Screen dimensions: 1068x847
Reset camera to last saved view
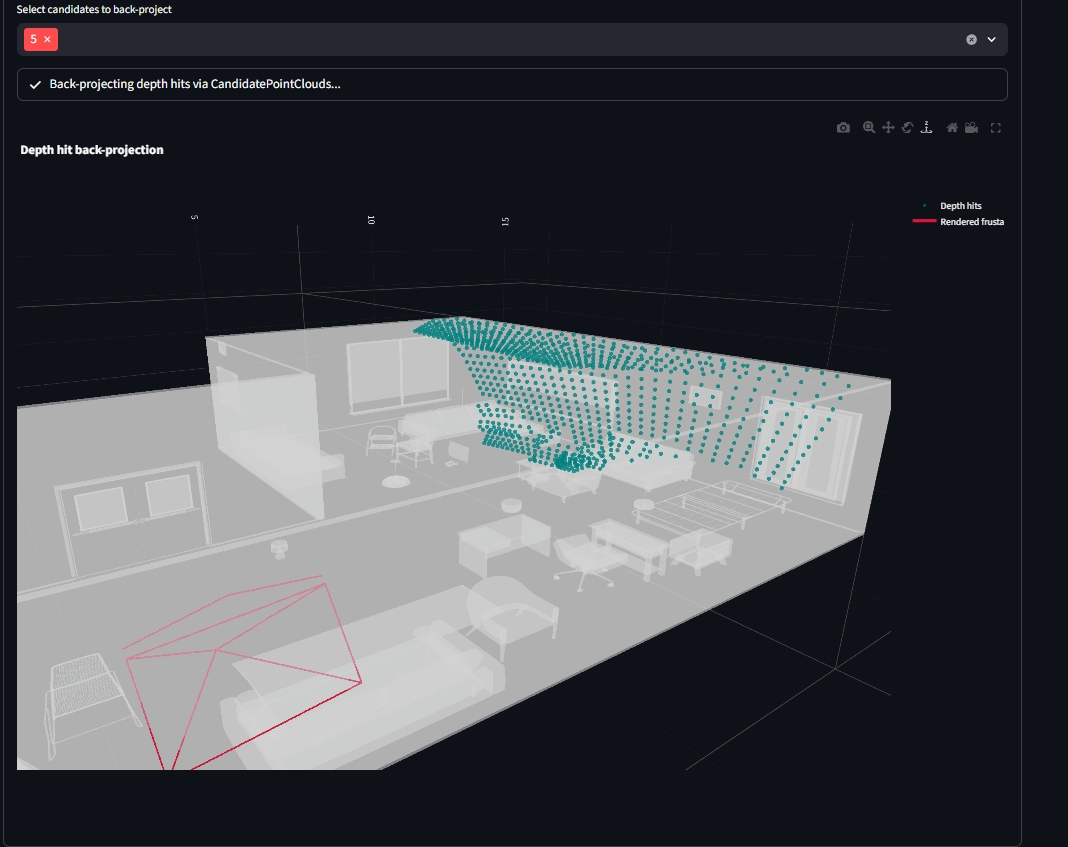[971, 127]
